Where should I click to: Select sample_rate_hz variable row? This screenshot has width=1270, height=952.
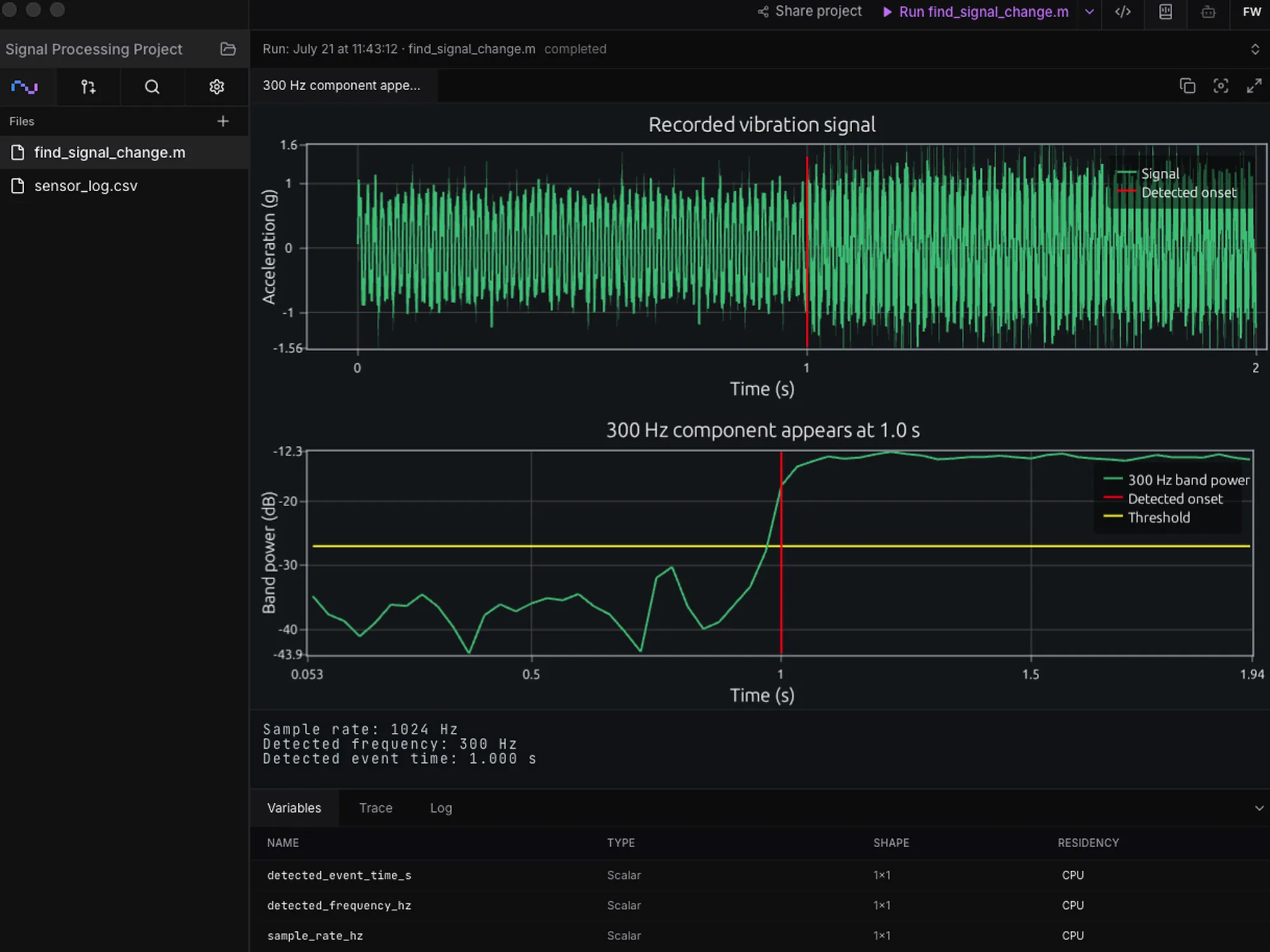(x=759, y=935)
